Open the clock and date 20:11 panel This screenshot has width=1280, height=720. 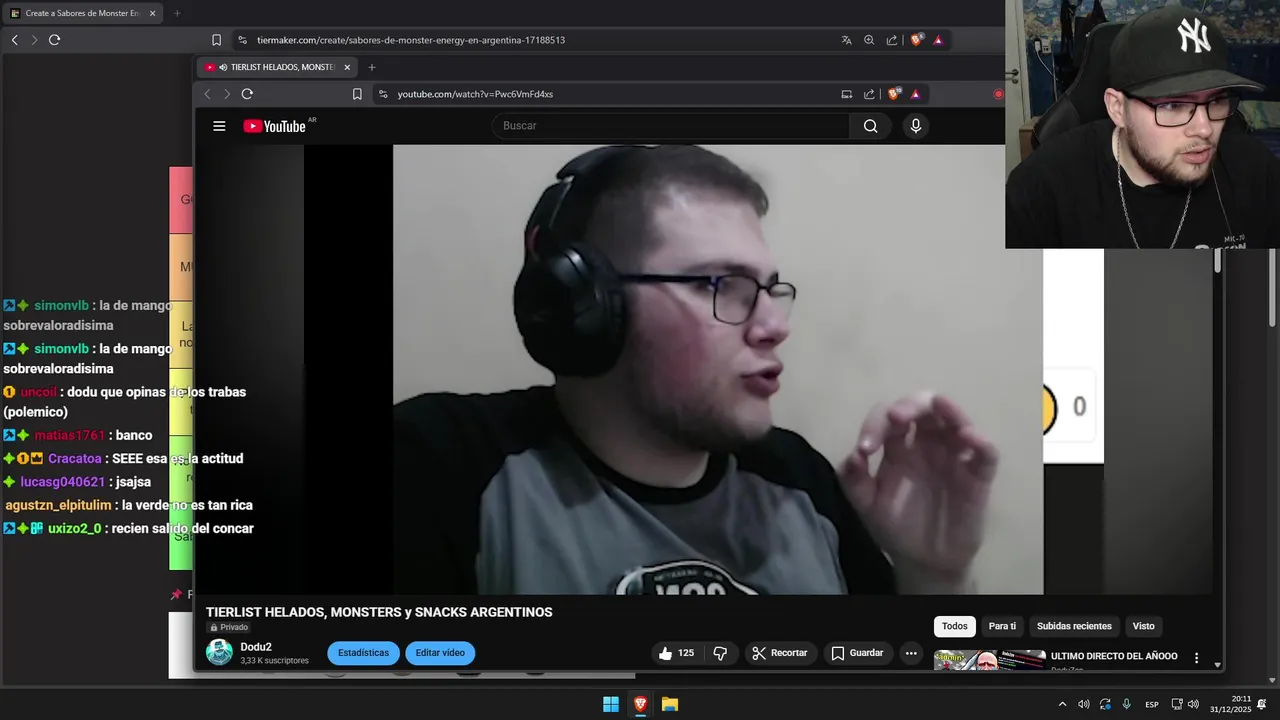[1230, 704]
